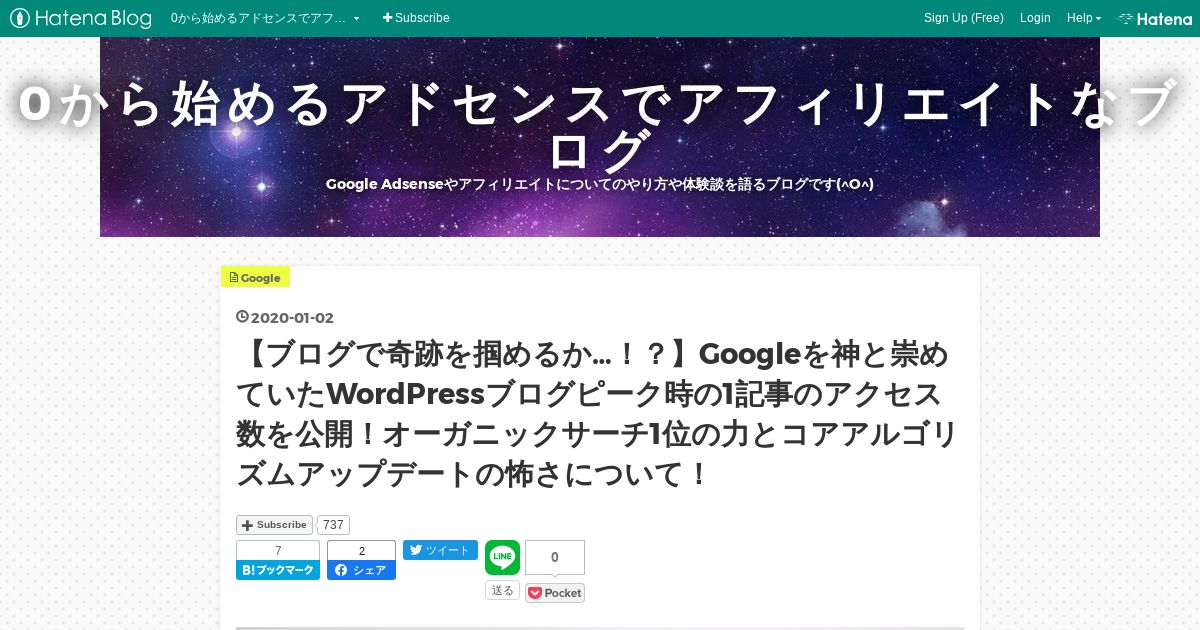
Task: Open the article title link
Action: (x=597, y=414)
